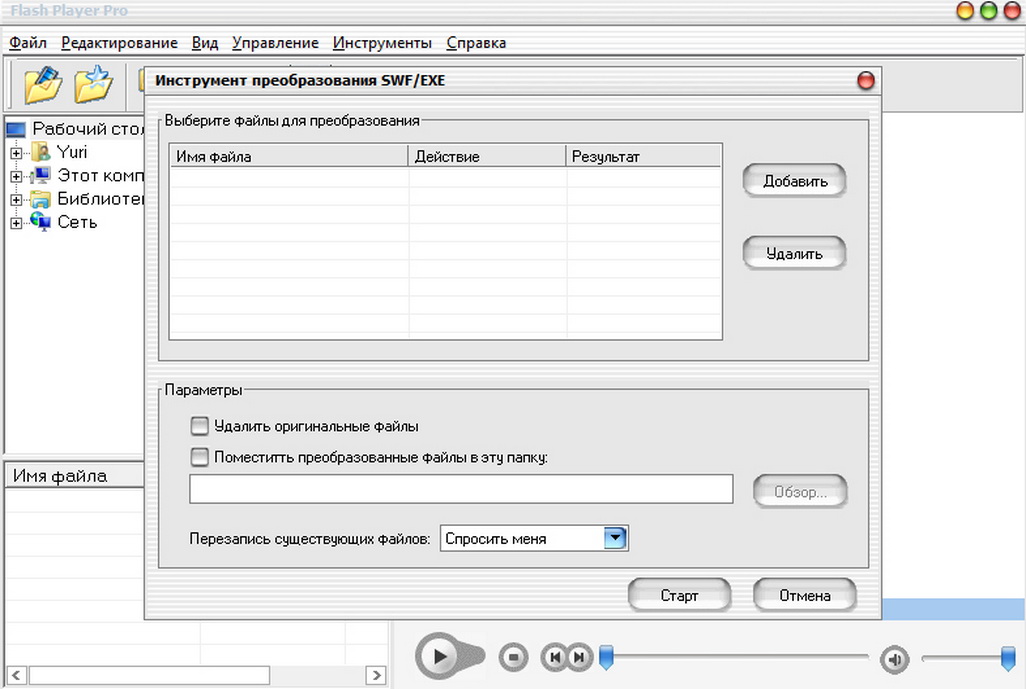The image size is (1026, 689).
Task: Enable Удалить оригинальные файлы checkbox
Action: (200, 426)
